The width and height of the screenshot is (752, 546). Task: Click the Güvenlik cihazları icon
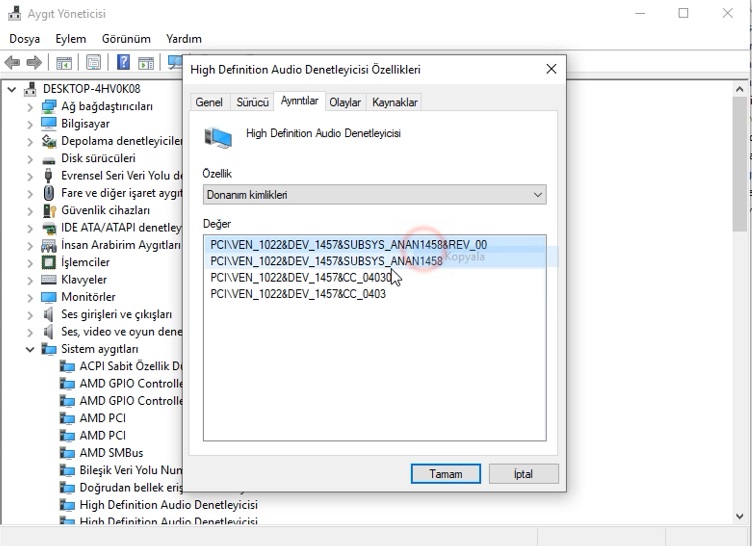click(49, 211)
